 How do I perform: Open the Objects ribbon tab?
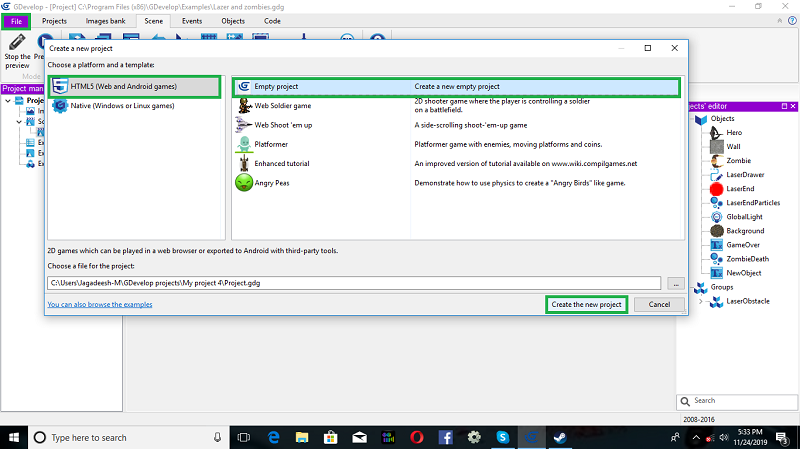click(x=233, y=21)
